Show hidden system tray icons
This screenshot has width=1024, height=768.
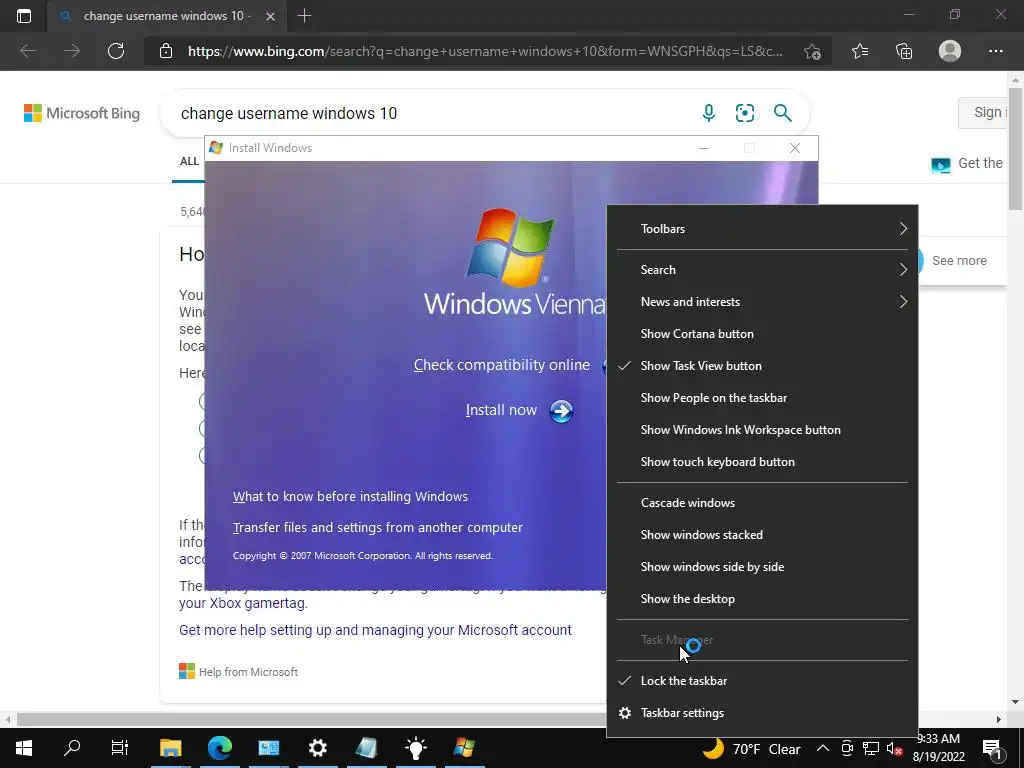823,748
